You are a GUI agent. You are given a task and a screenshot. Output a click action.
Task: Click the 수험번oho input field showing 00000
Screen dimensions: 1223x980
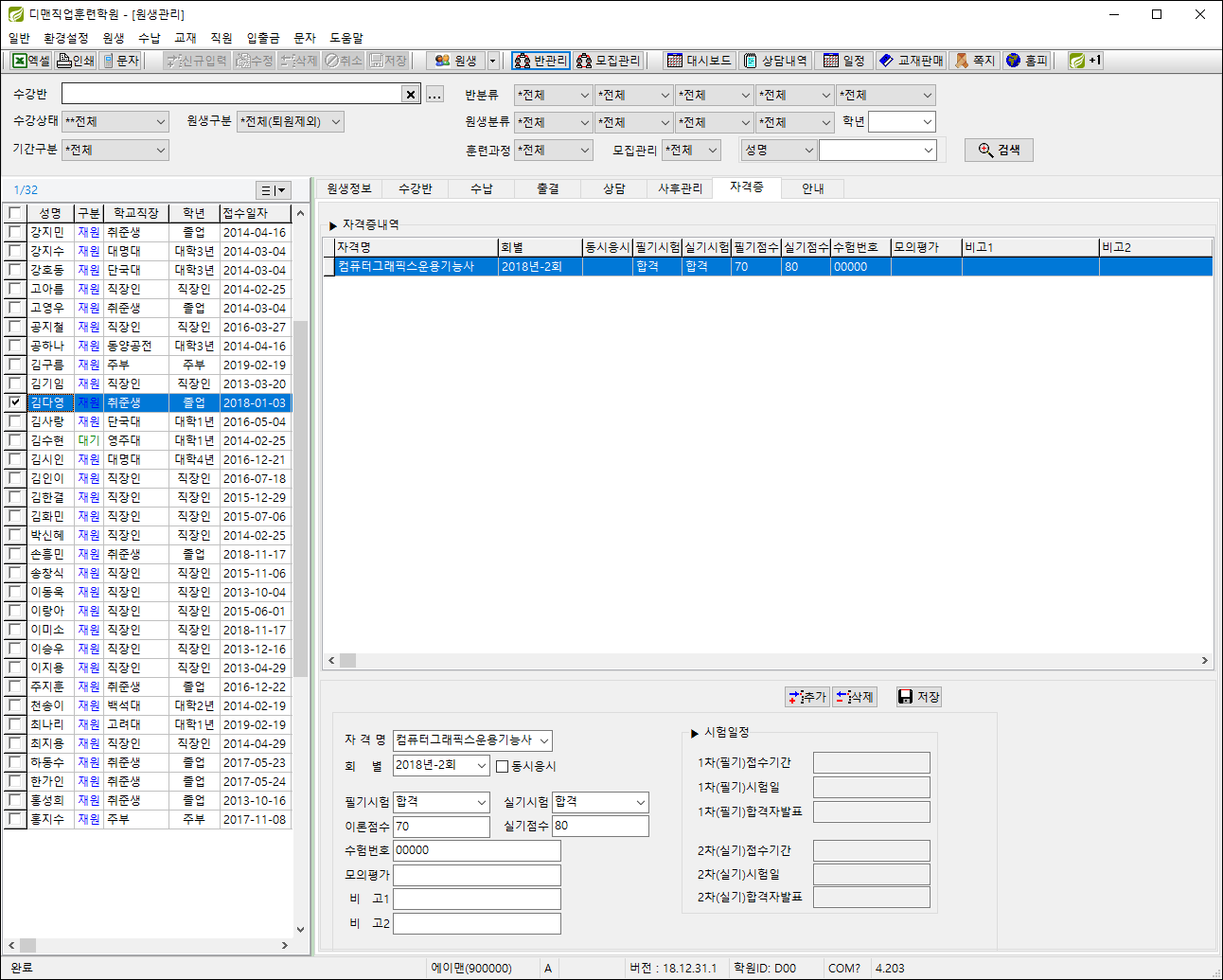pyautogui.click(x=477, y=850)
